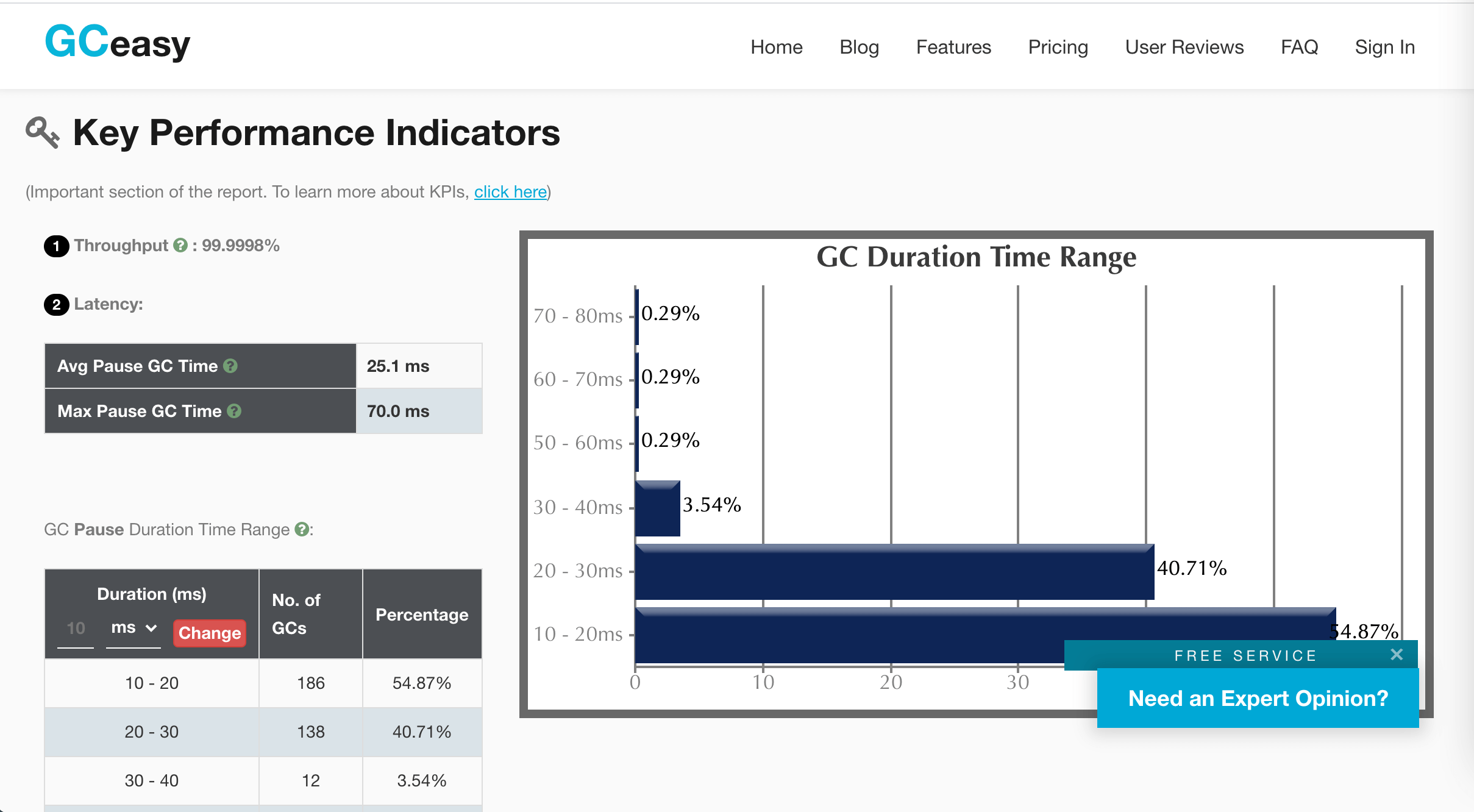Viewport: 1474px width, 812px height.
Task: Open the GCeasy logo homepage
Action: pos(118,43)
